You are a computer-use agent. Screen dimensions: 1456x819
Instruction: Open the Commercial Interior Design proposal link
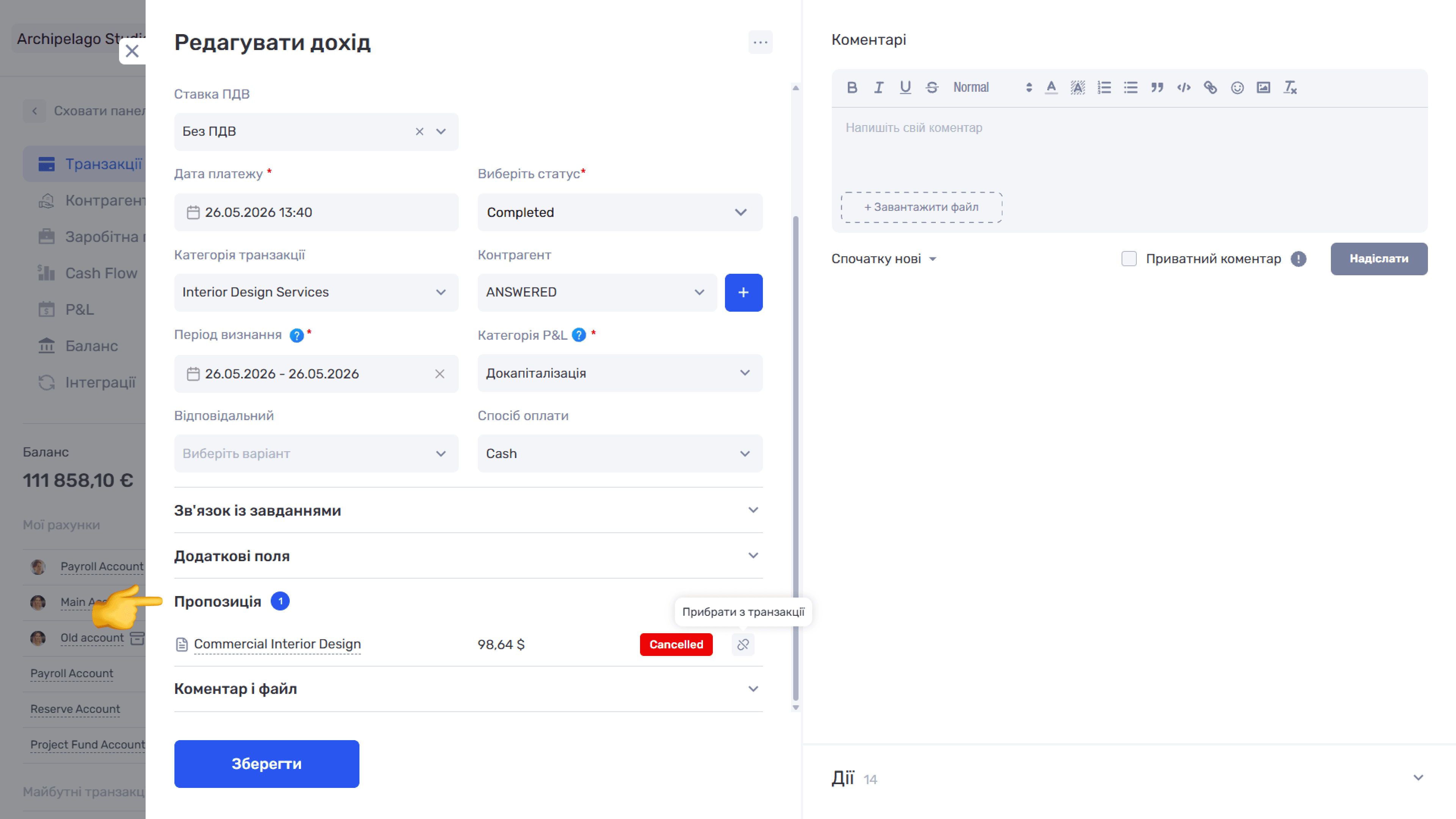click(x=277, y=644)
